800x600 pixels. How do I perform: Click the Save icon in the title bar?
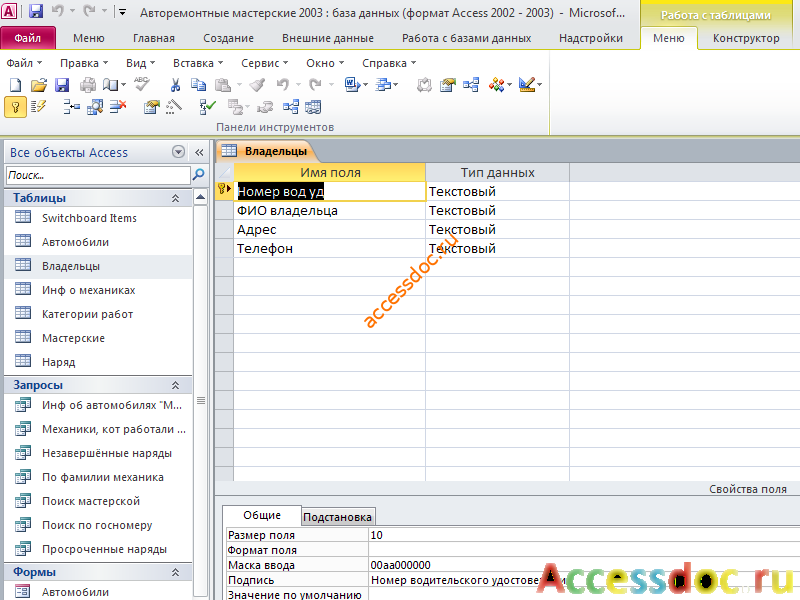(x=35, y=11)
